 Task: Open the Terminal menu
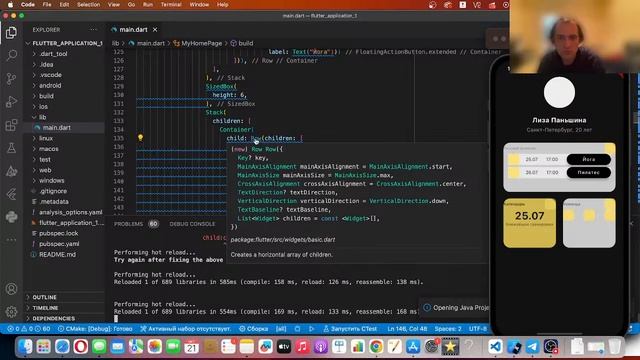[x=171, y=4]
